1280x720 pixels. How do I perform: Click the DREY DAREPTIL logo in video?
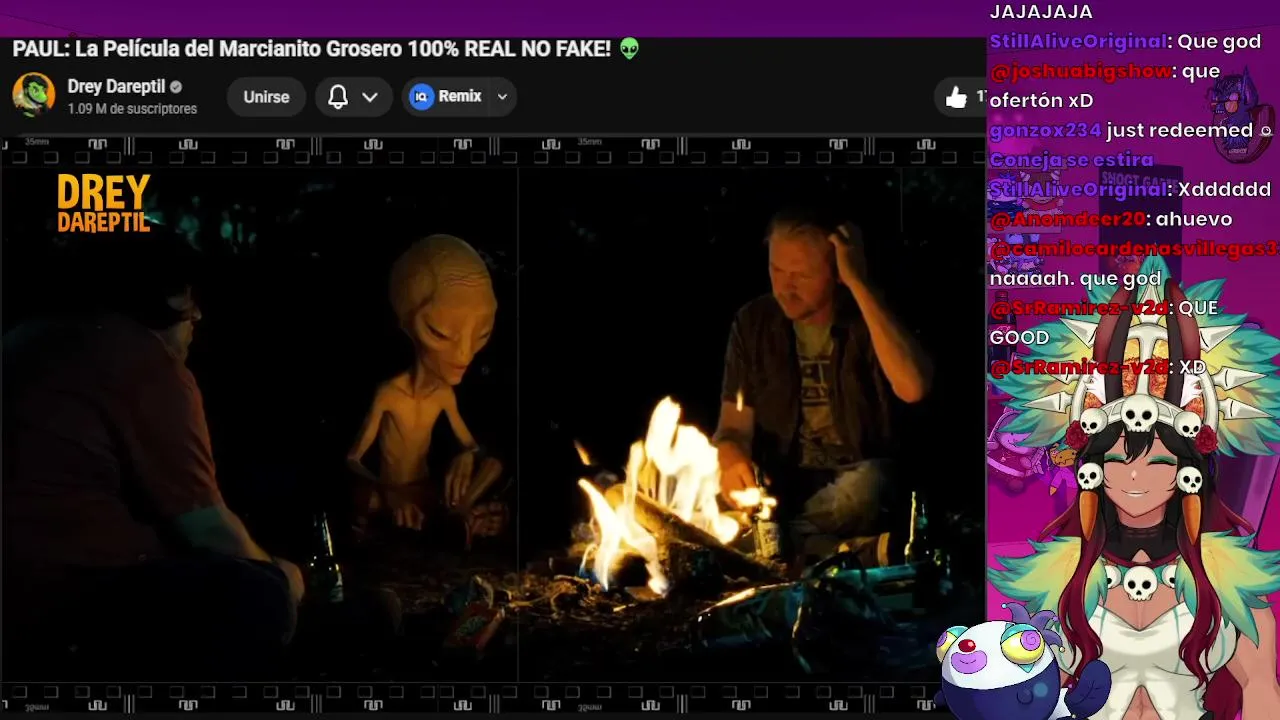click(104, 203)
